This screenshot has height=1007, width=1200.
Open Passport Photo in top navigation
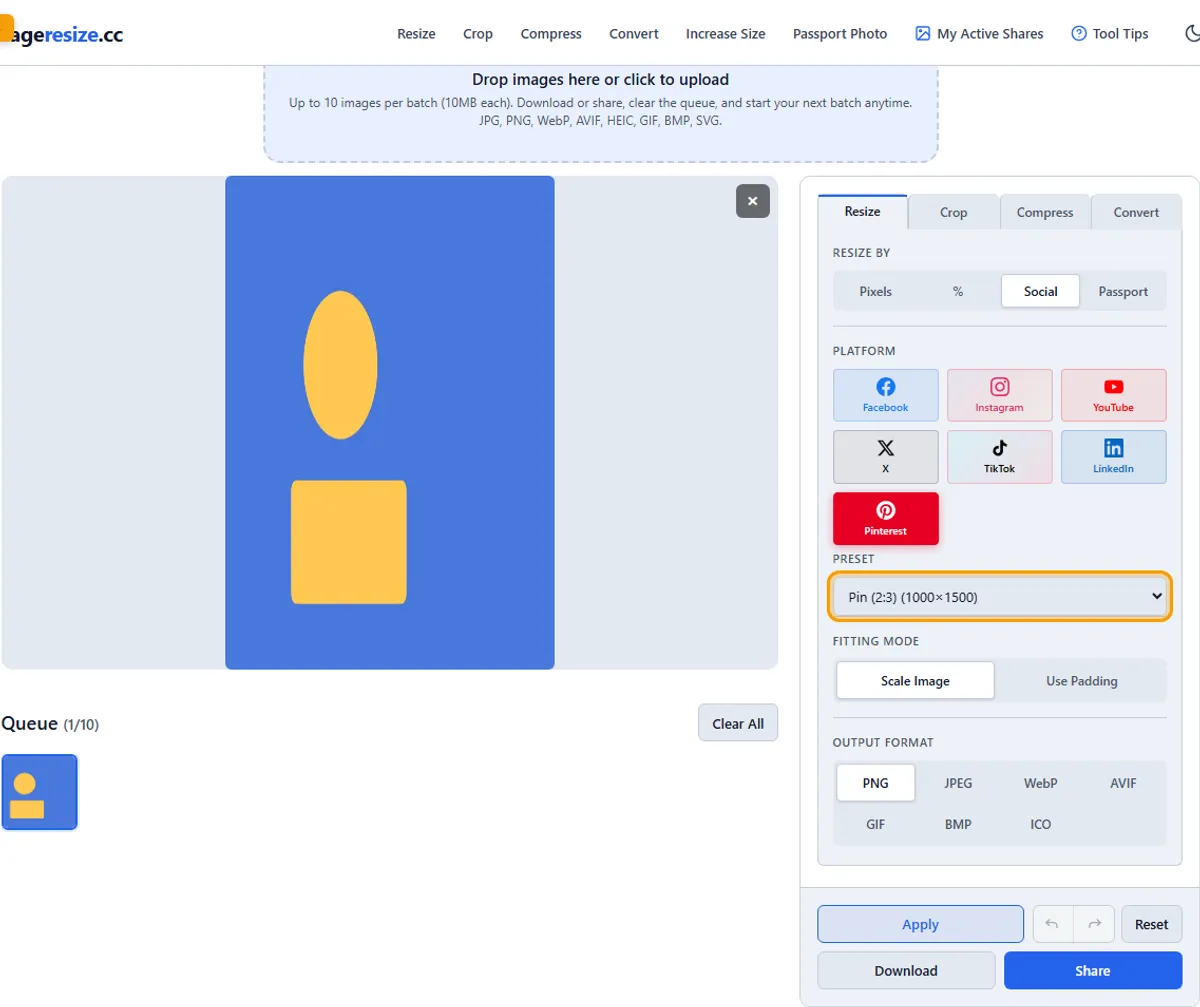[840, 33]
